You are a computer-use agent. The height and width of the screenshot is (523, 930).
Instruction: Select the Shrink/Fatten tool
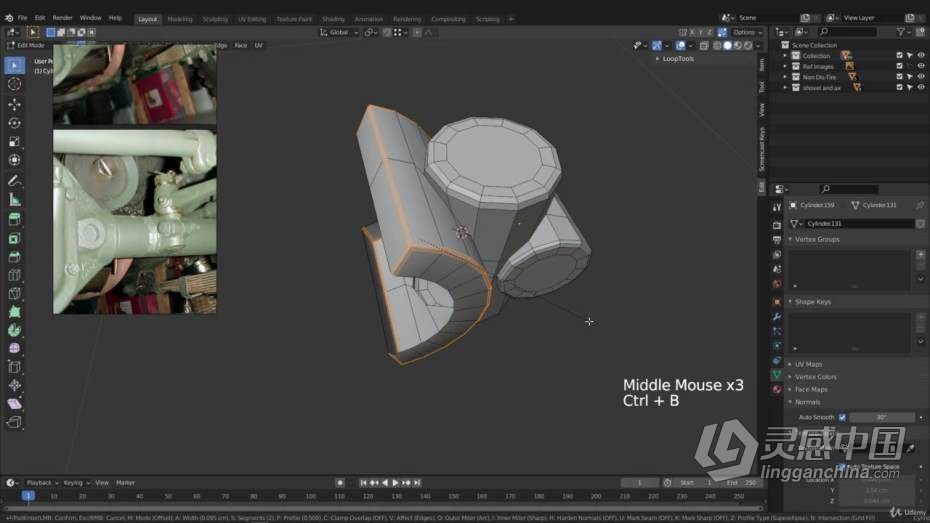14,385
